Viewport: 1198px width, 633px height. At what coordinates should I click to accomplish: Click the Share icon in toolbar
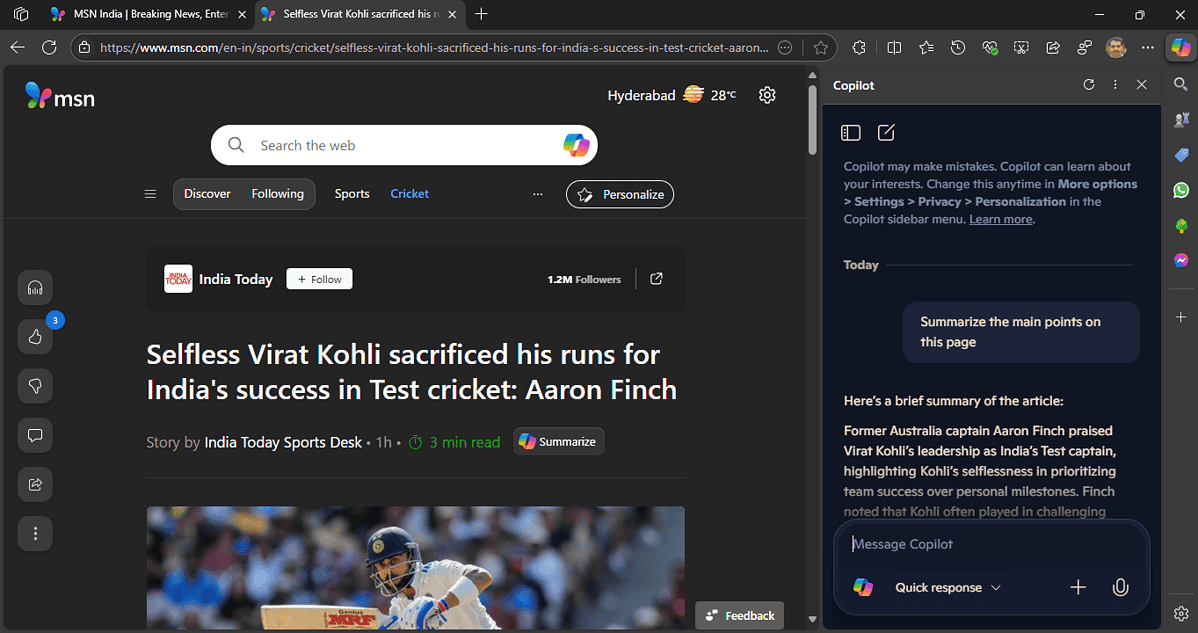pos(1053,47)
